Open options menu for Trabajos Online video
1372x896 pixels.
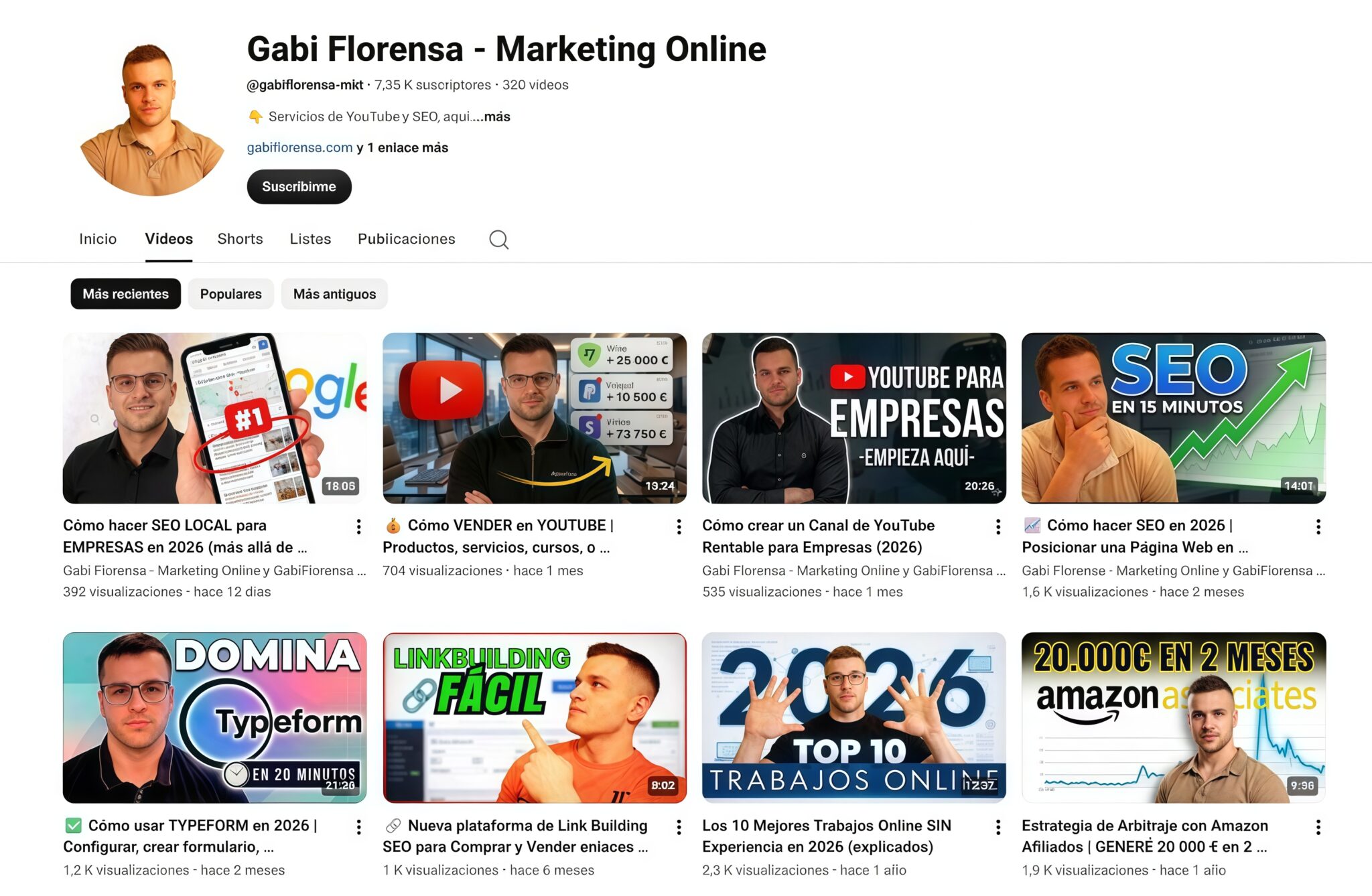(998, 827)
